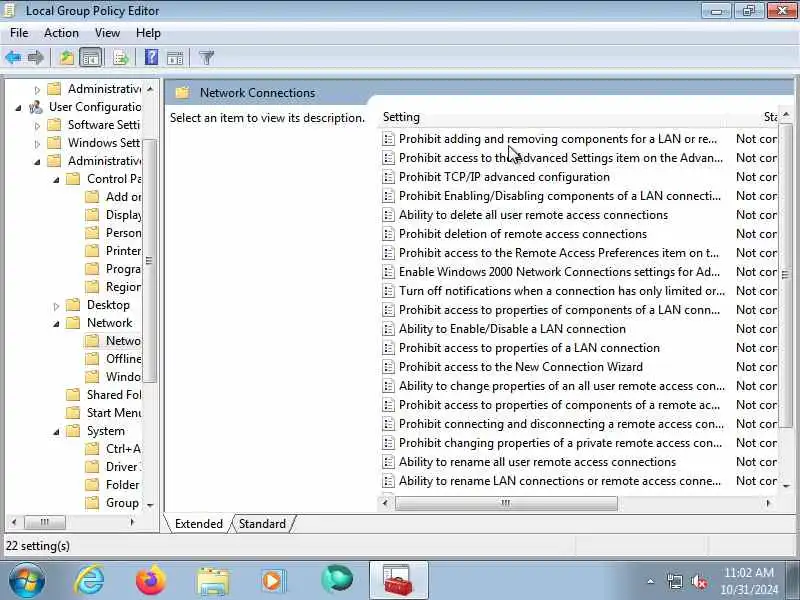Click the Up one level folder icon
This screenshot has width=800, height=600.
[x=66, y=58]
